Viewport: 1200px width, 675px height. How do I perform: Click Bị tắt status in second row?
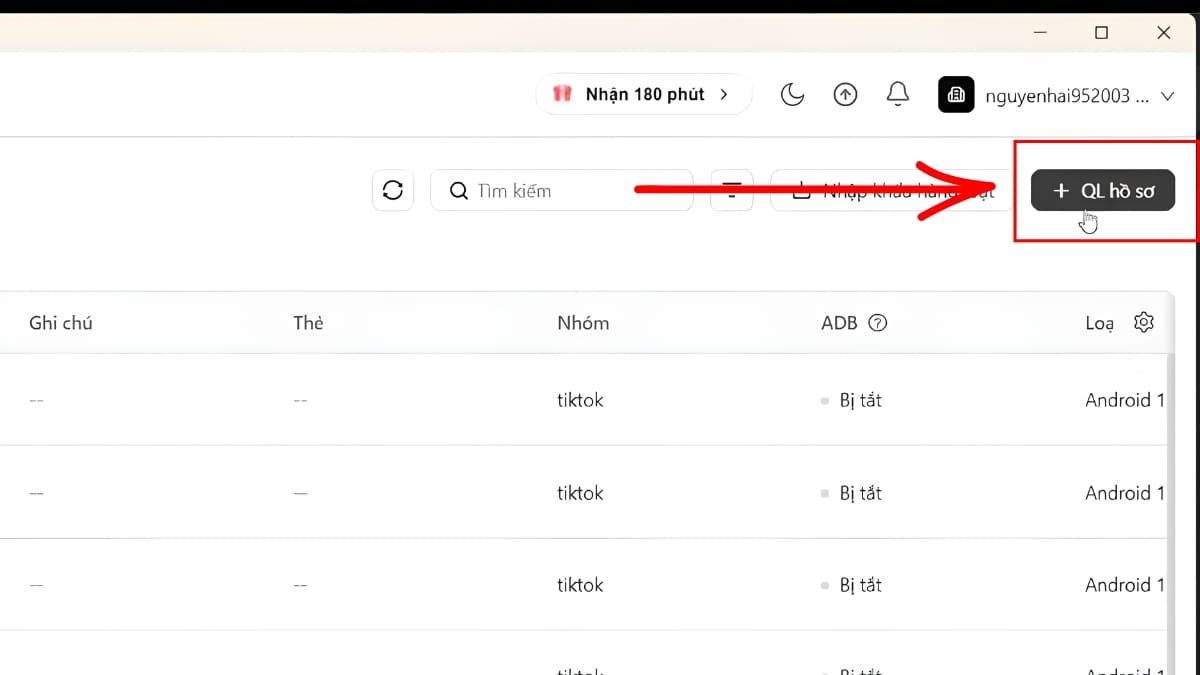[x=860, y=493]
